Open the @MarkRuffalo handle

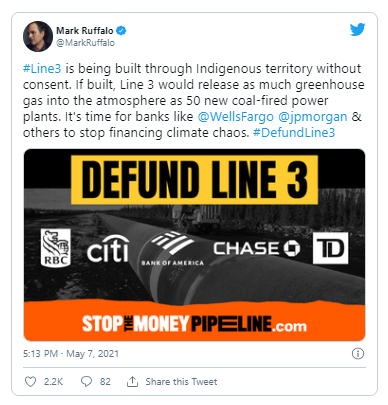pos(85,43)
